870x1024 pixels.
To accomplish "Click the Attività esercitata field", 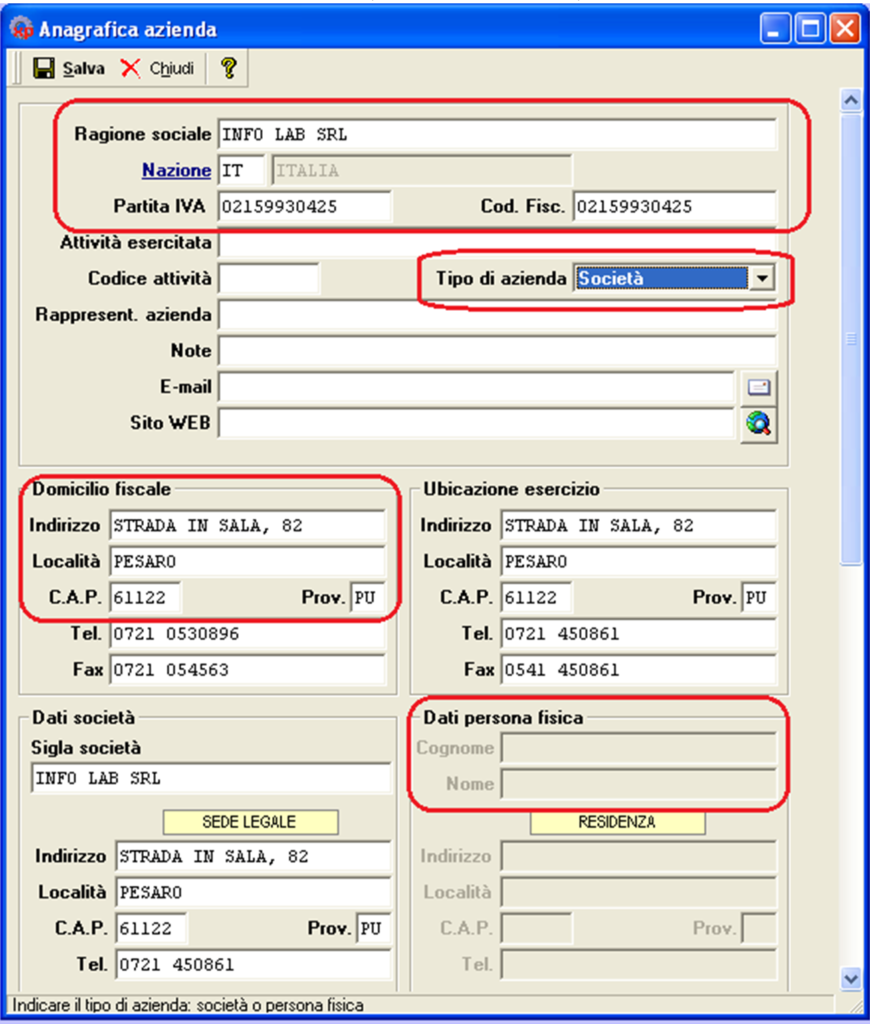I will pos(496,243).
